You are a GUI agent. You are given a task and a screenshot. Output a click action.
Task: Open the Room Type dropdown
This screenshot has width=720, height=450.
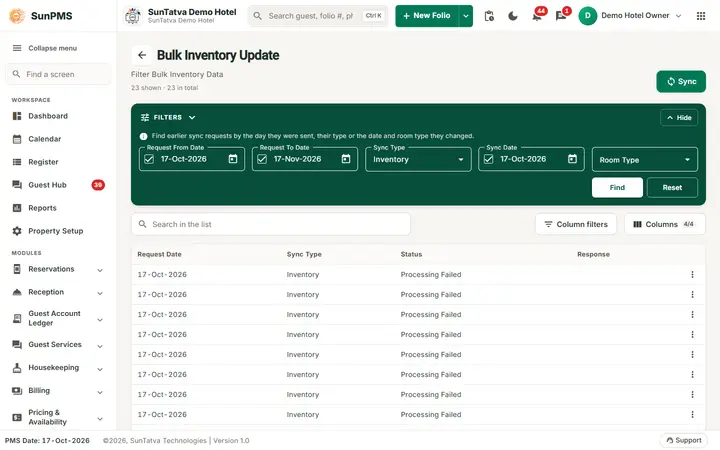[x=644, y=159]
